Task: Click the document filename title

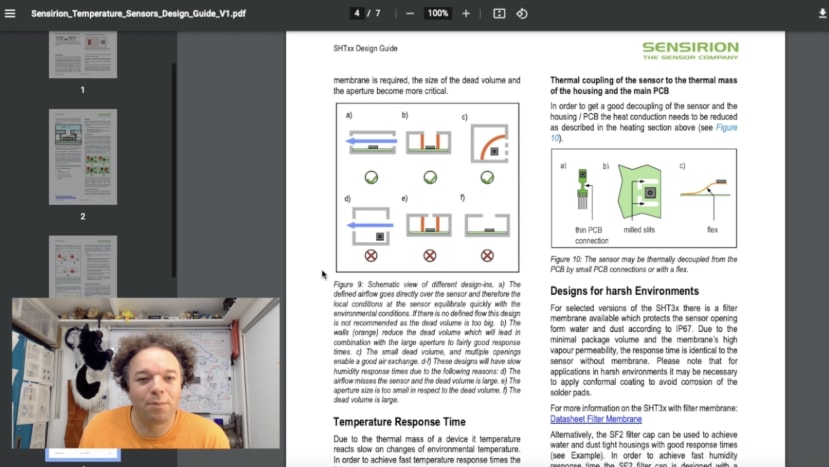Action: tap(139, 13)
